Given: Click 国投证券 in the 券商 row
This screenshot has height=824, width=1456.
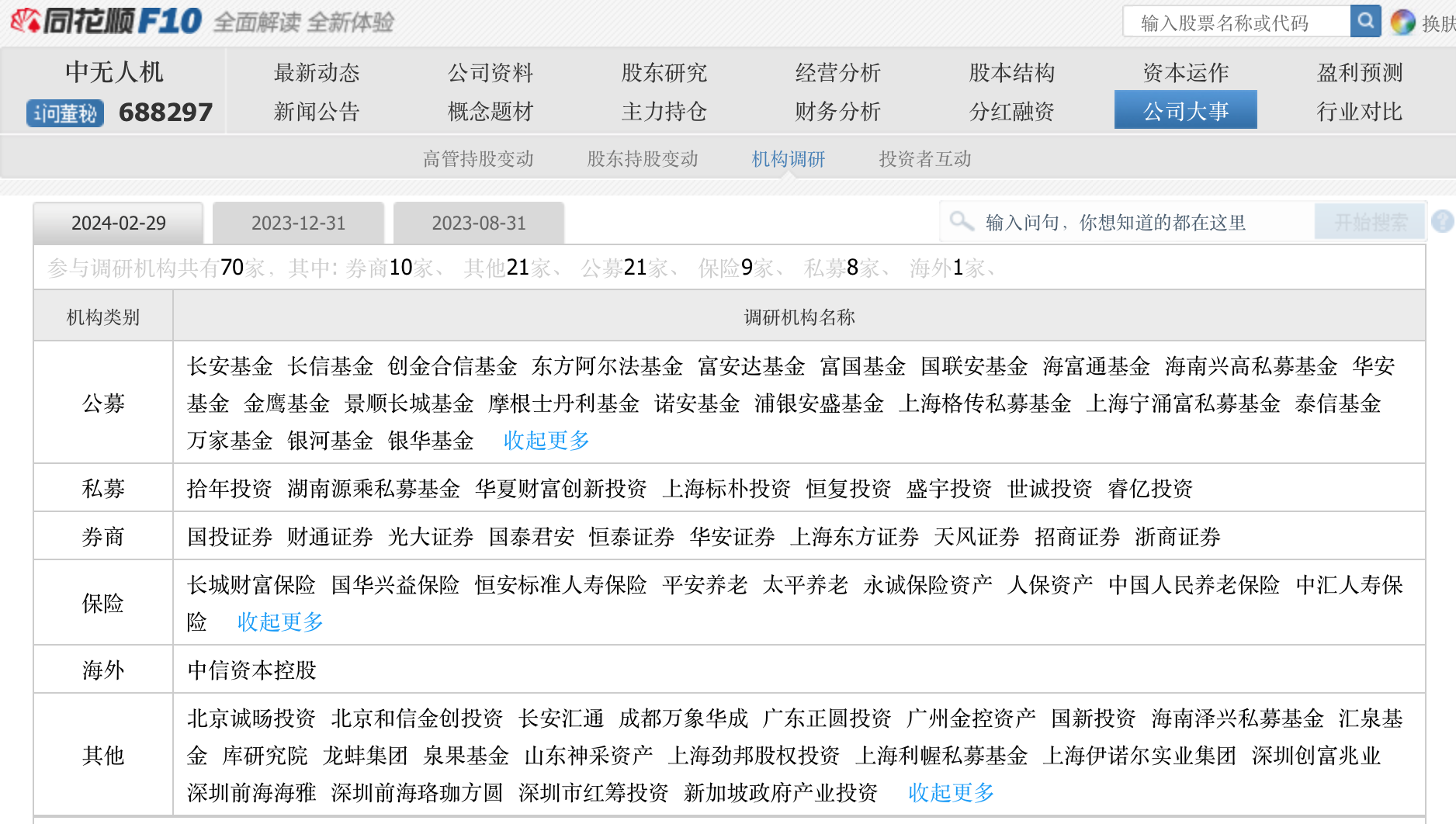Looking at the screenshot, I should point(230,537).
